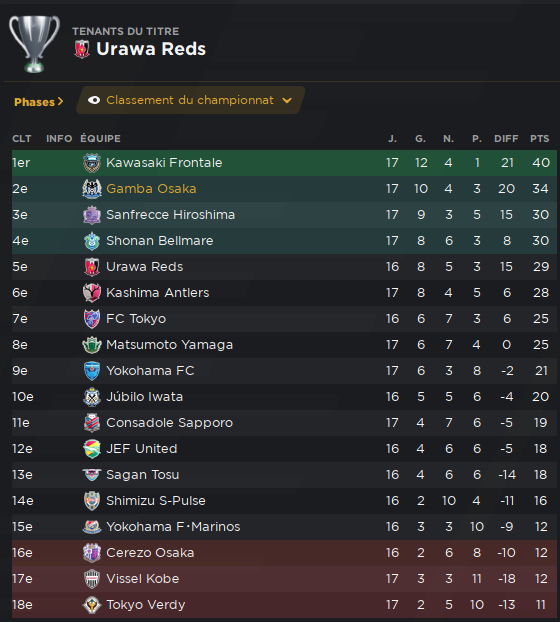This screenshot has width=560, height=622.
Task: Open Urawa Reds title holder link
Action: tap(151, 49)
